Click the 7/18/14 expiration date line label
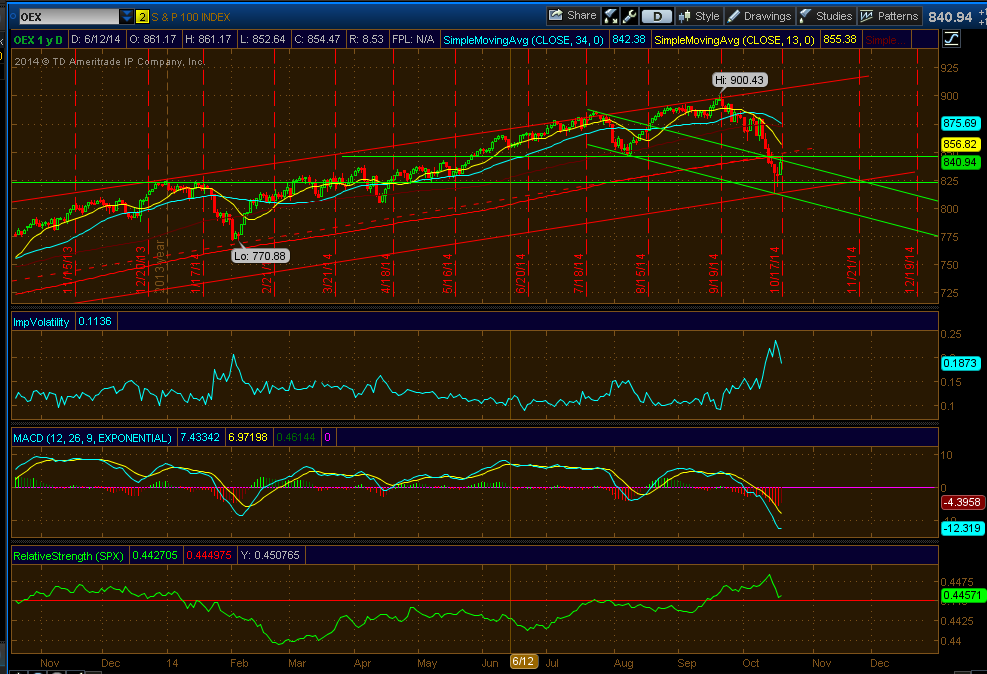987x674 pixels. (x=578, y=273)
